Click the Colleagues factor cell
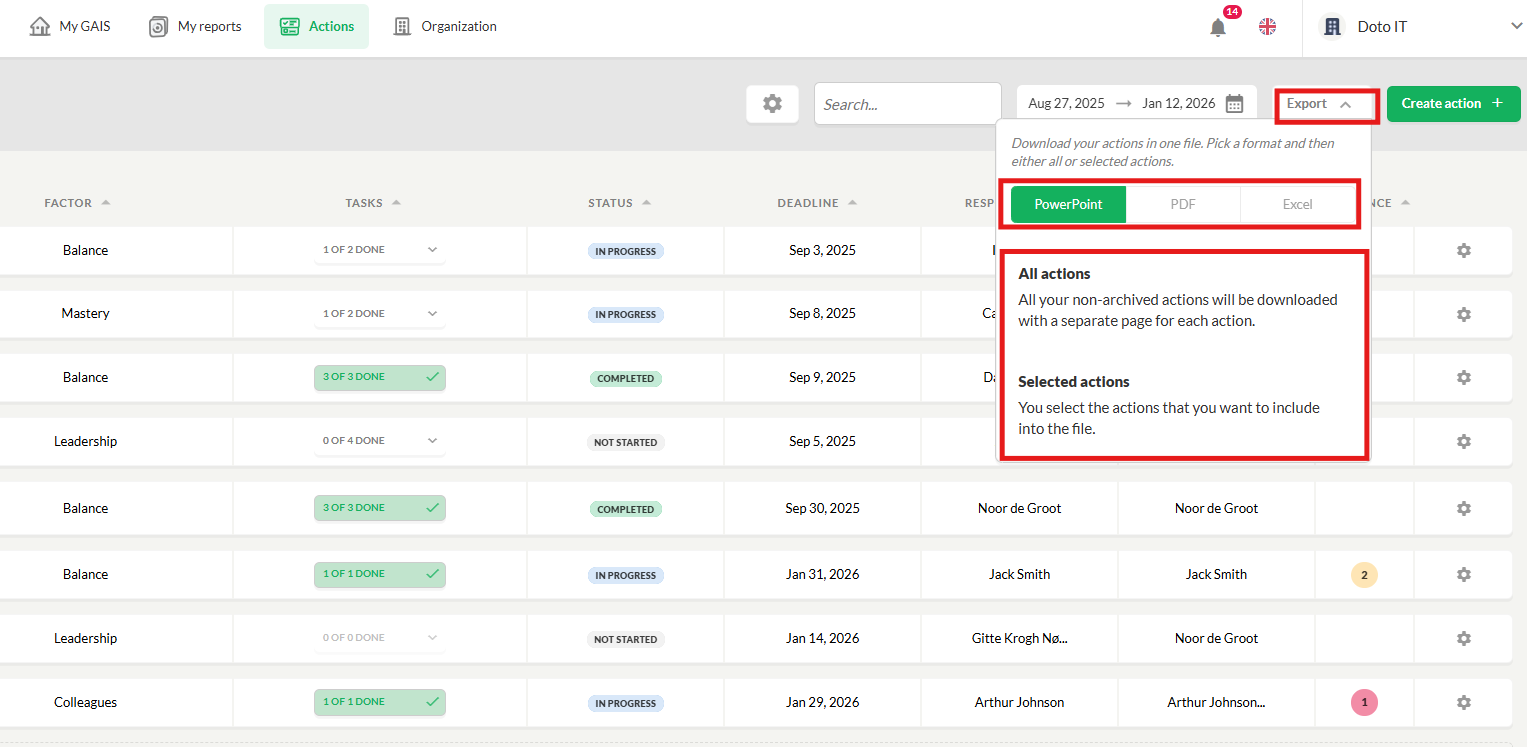Screen dimensions: 1527x747 point(86,702)
